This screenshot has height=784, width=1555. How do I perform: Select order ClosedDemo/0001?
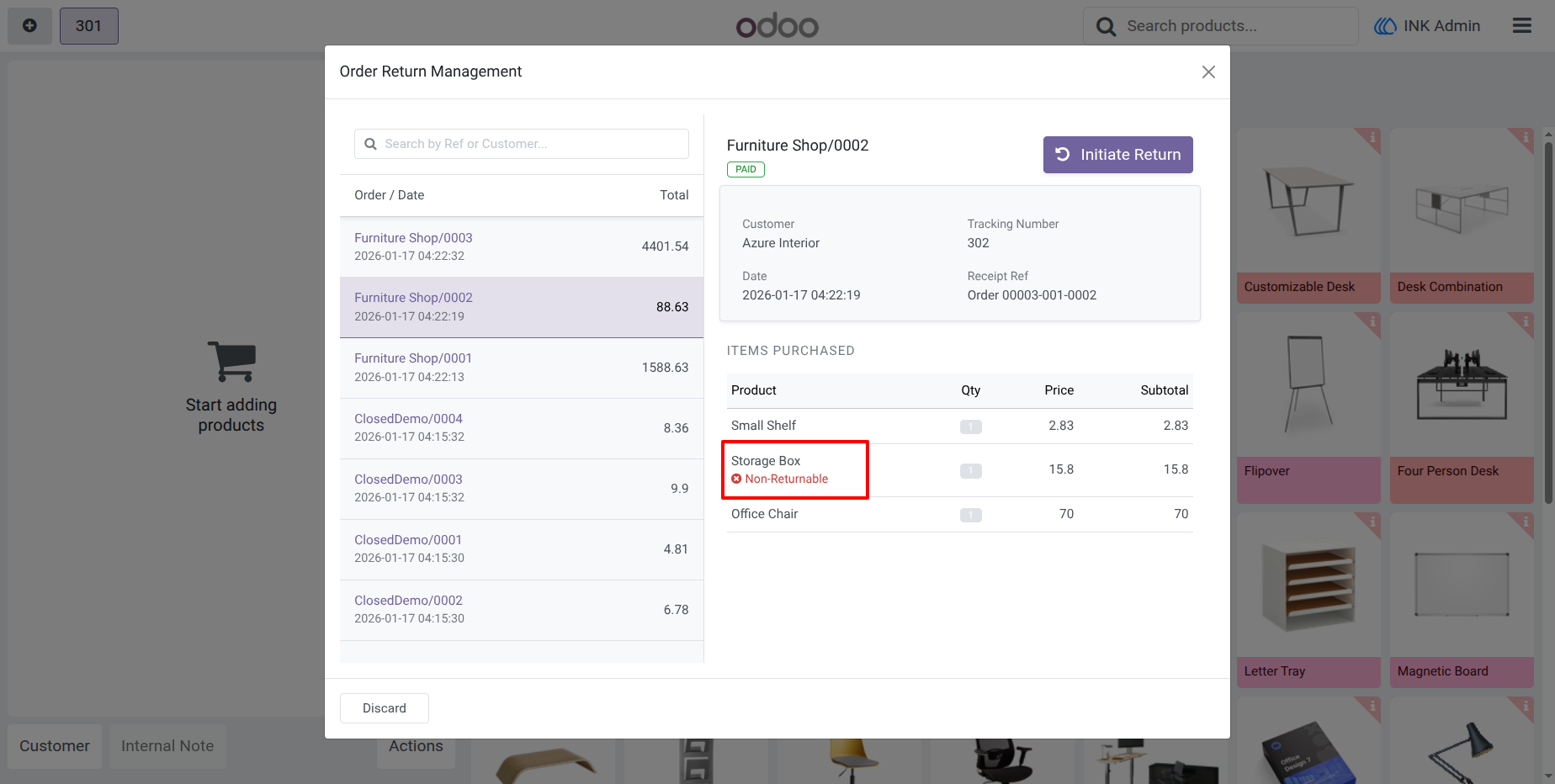coord(522,549)
